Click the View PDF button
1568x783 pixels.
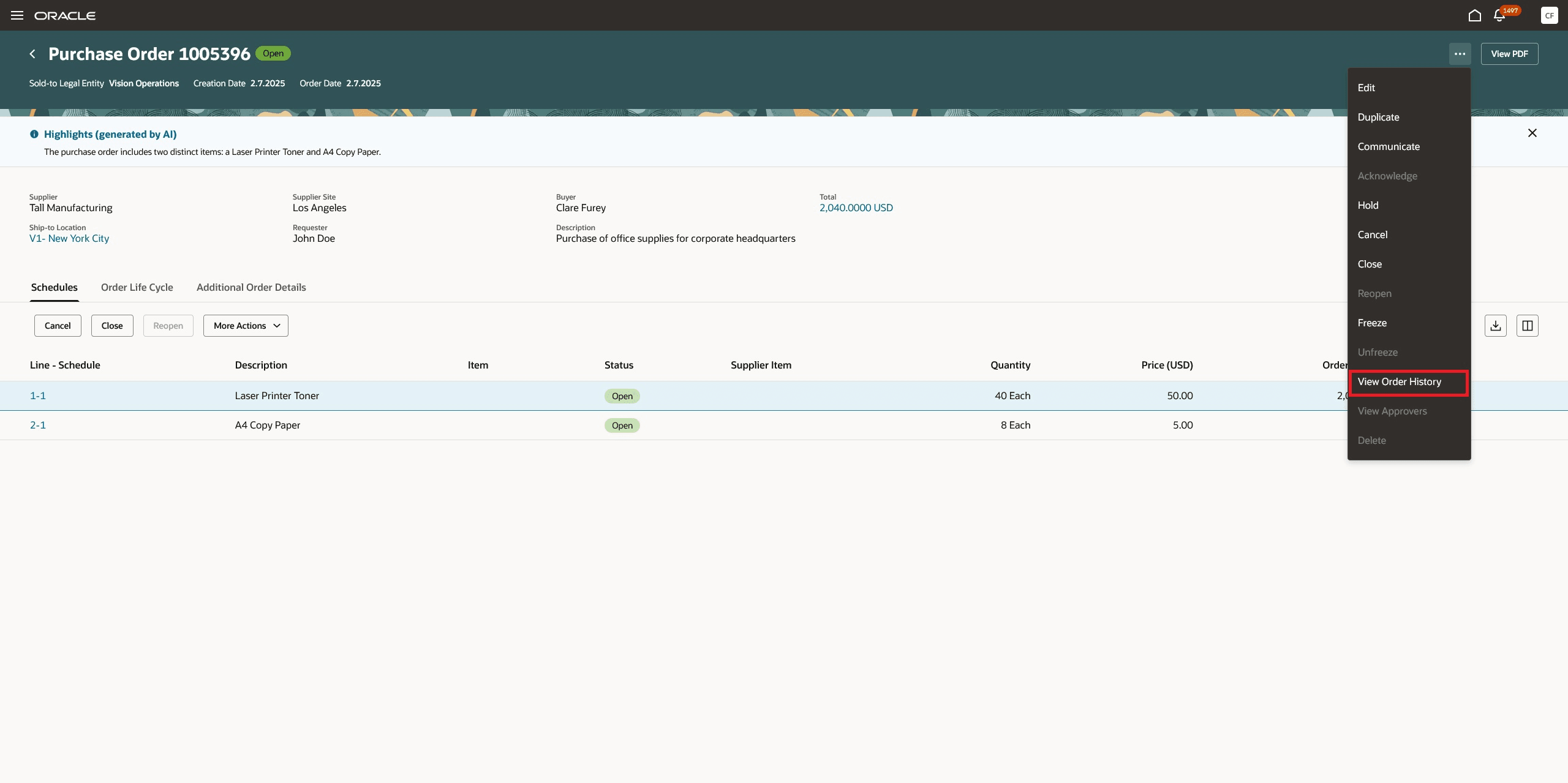click(x=1509, y=53)
